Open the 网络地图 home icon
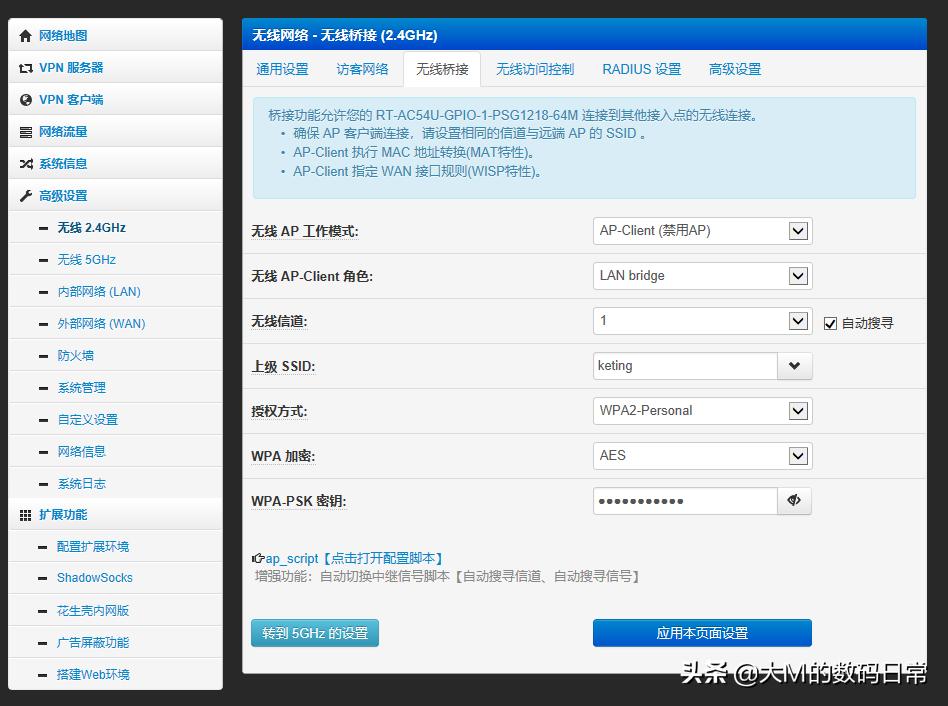Viewport: 948px width, 706px height. click(25, 35)
